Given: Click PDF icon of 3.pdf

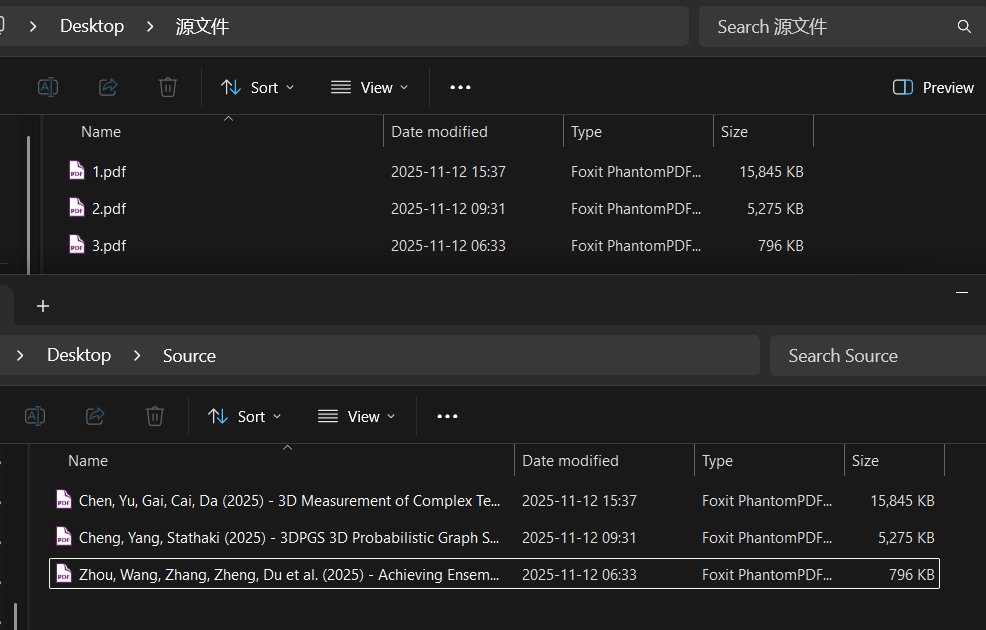Looking at the screenshot, I should click(x=77, y=245).
